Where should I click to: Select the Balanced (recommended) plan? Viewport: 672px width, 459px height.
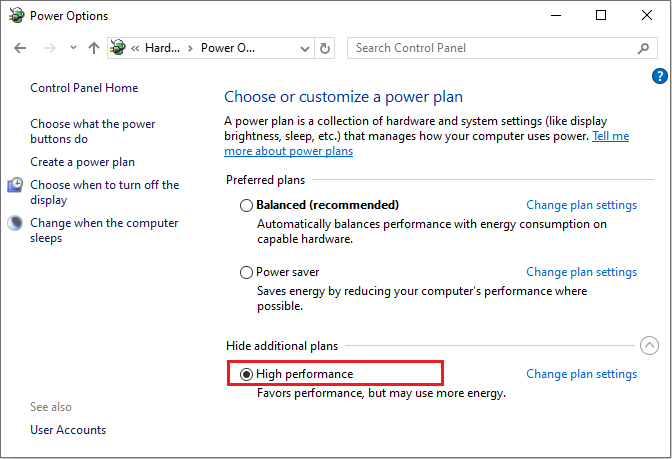pos(246,205)
